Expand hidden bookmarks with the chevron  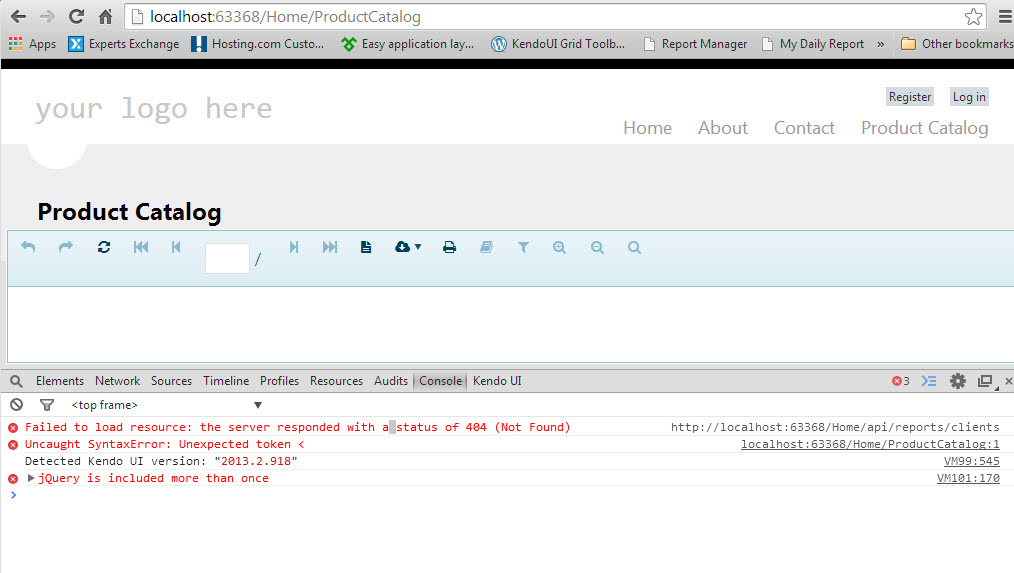coord(880,44)
